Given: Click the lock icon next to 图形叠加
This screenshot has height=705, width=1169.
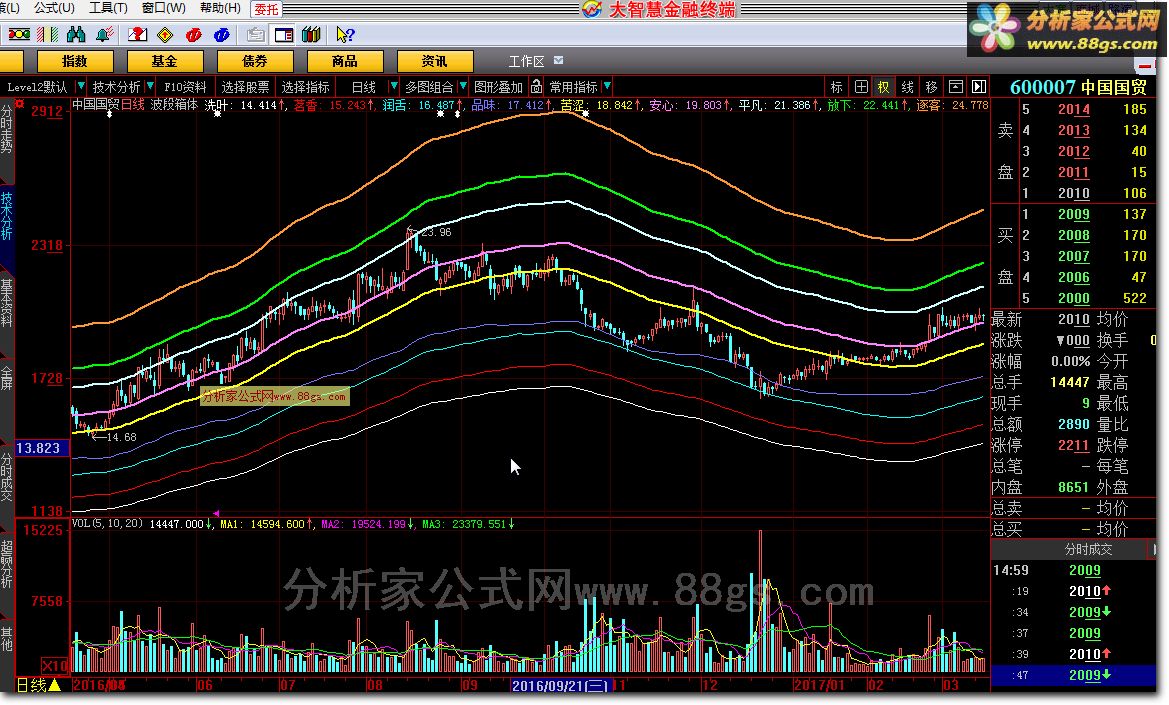Looking at the screenshot, I should 536,86.
